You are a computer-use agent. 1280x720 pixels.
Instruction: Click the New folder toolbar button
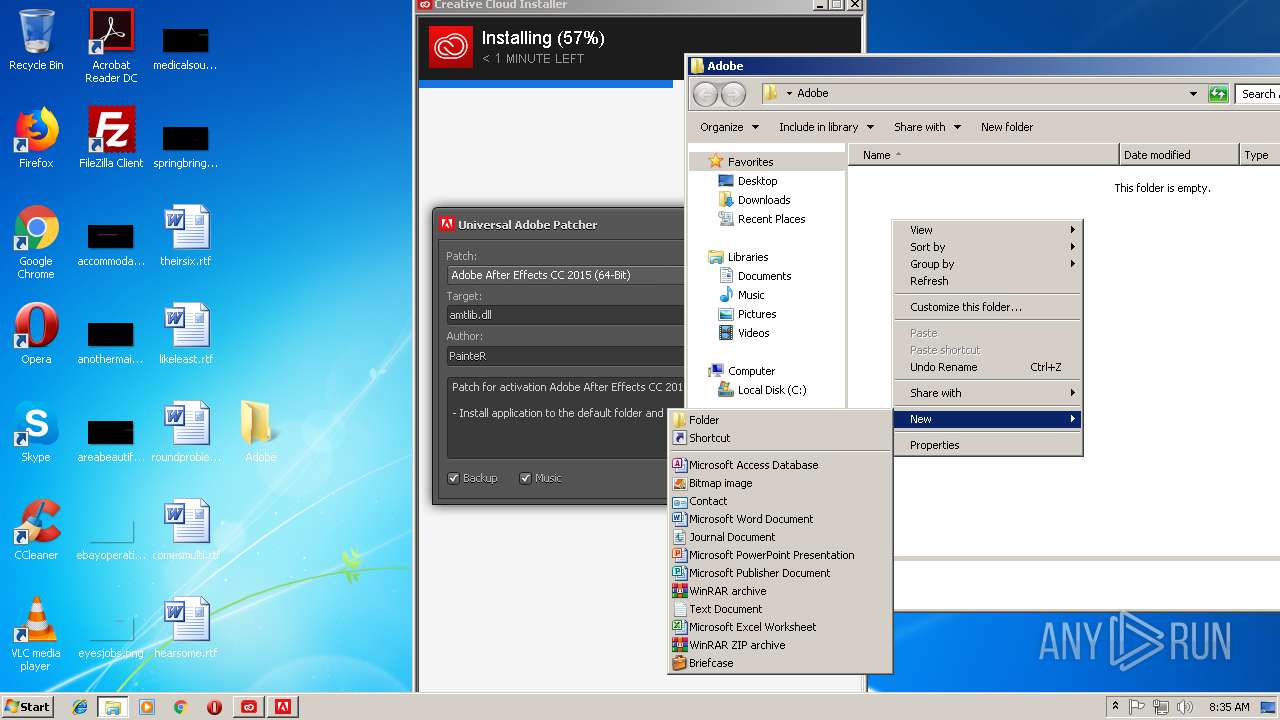point(1007,127)
